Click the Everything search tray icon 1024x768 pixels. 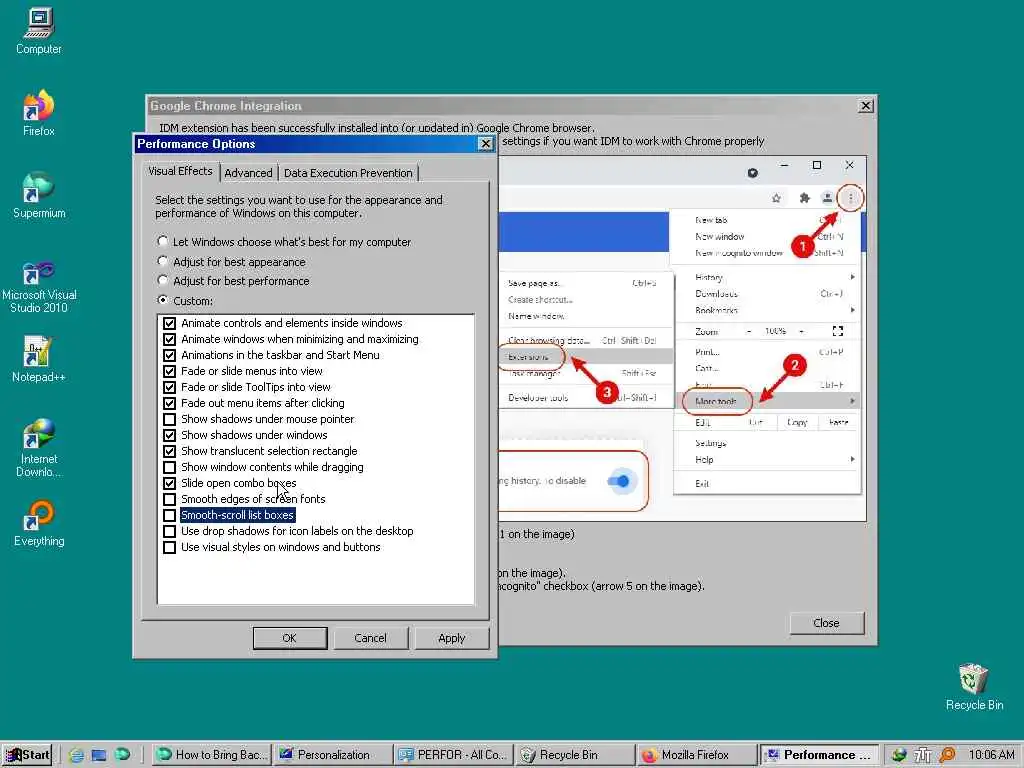tap(948, 756)
